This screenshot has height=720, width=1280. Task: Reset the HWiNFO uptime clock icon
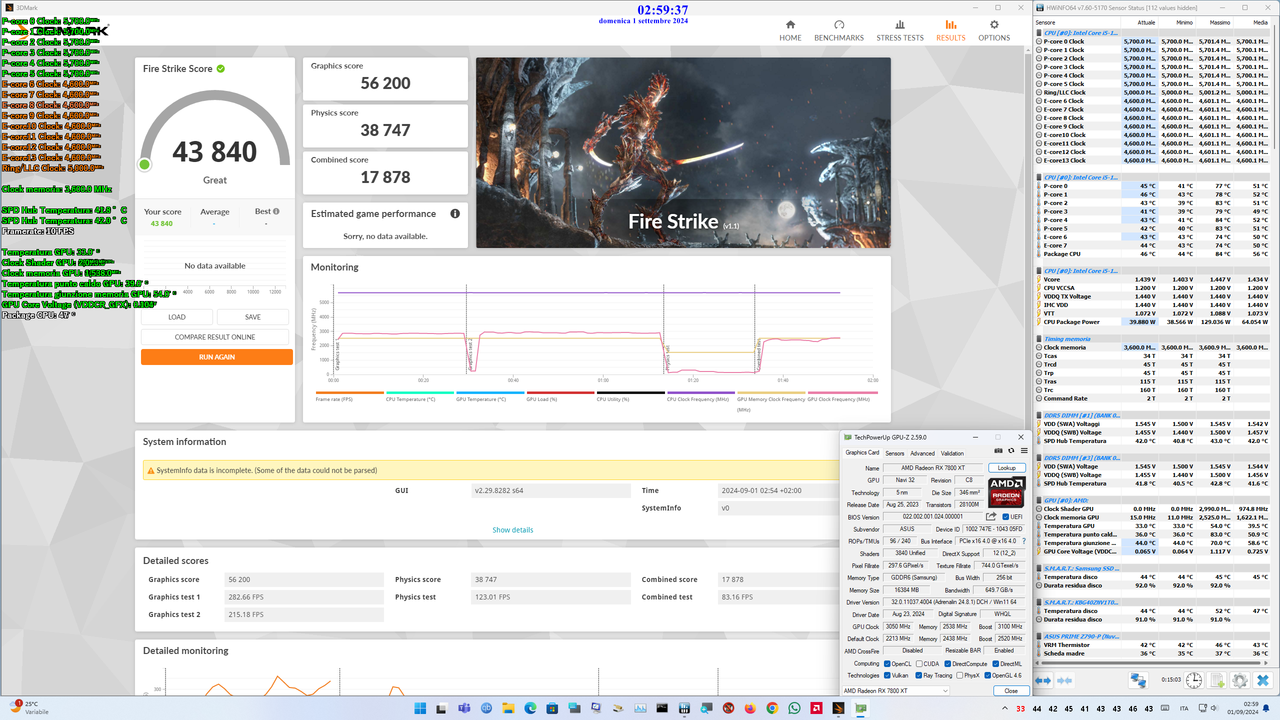click(1194, 680)
